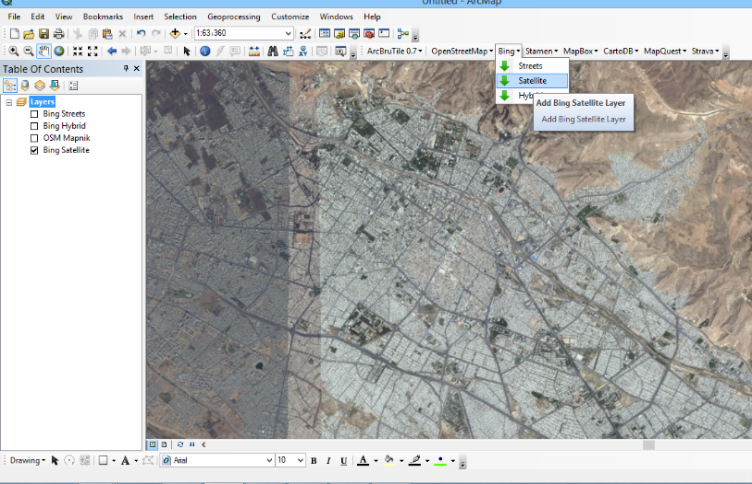Screen dimensions: 752x484
Task: Activate the Pan hand tool
Action: (44, 51)
